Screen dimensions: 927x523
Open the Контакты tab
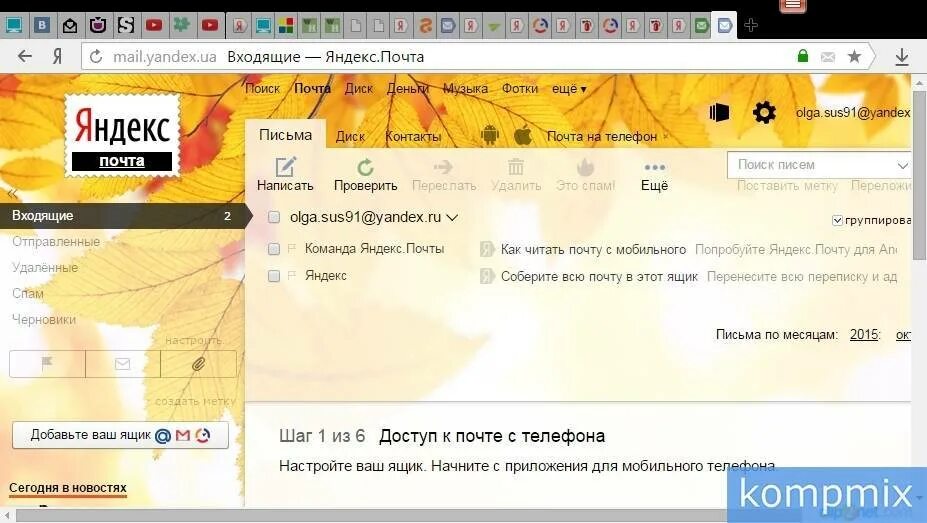coord(413,137)
